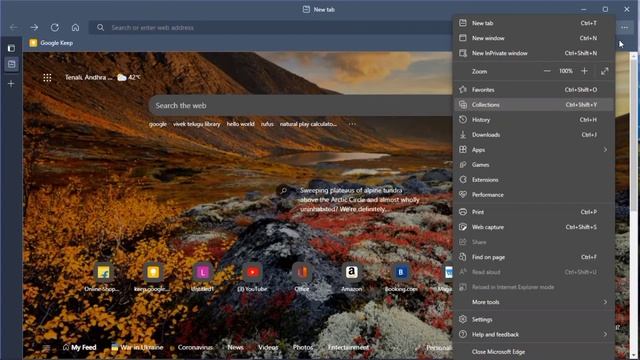Screen dimensions: 640x360
Task: Toggle the vertical tabs panel icon
Action: [x=11, y=48]
